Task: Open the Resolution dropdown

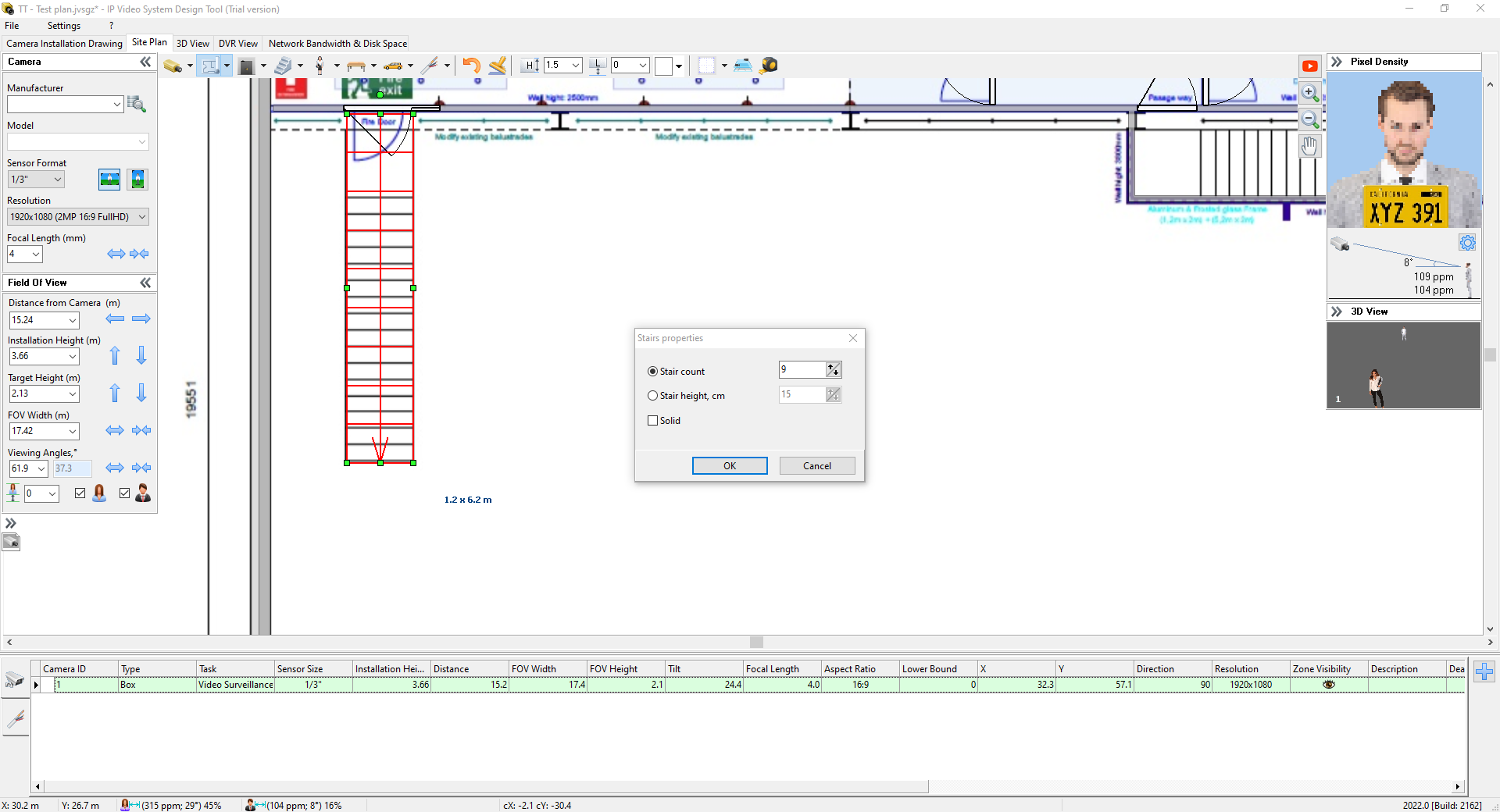Action: (142, 217)
